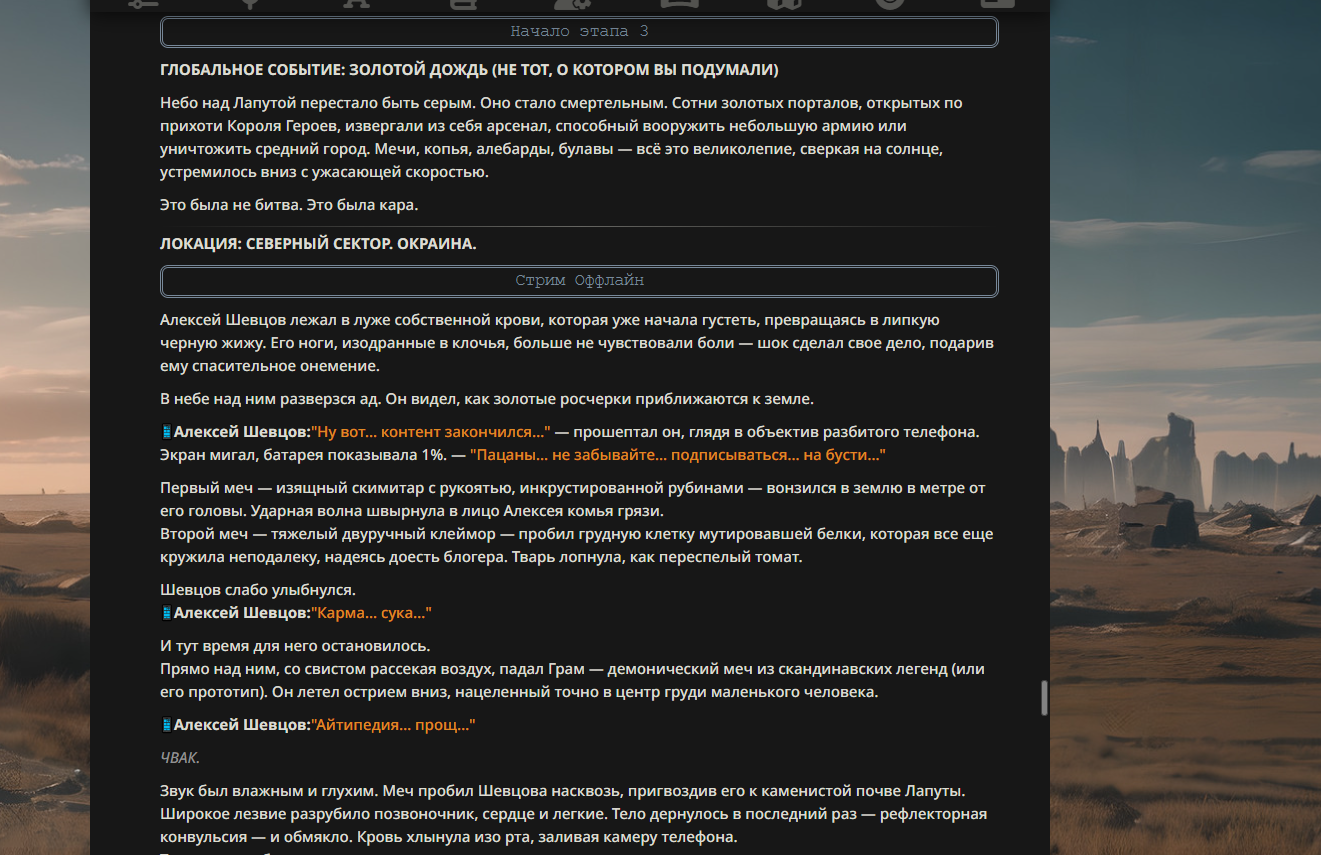Click the "Стрим Оффлайн" banner box
The width and height of the screenshot is (1321, 855).
(x=579, y=281)
